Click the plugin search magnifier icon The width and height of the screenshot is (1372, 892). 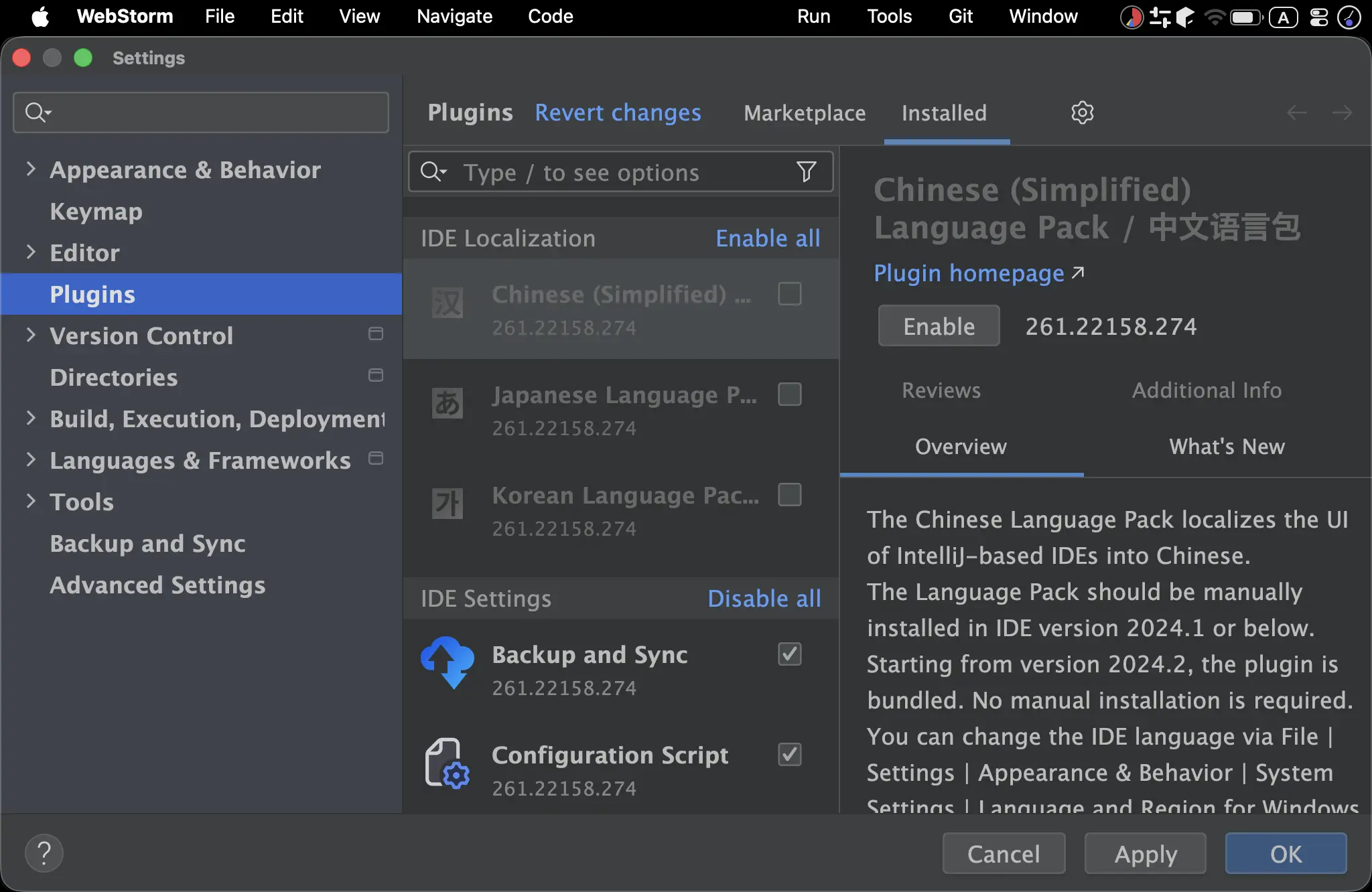coord(433,172)
